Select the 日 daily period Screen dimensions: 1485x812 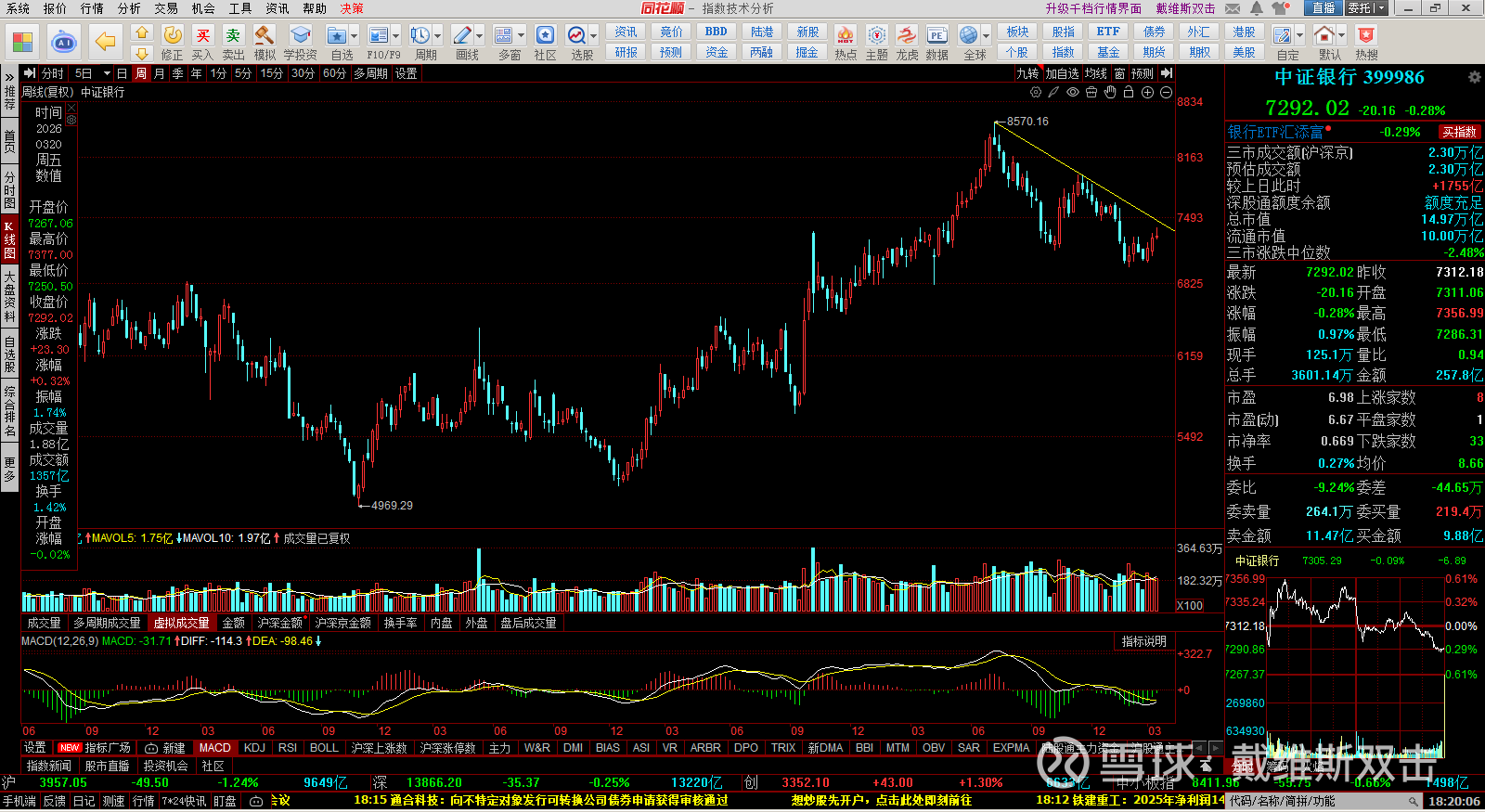[x=122, y=73]
